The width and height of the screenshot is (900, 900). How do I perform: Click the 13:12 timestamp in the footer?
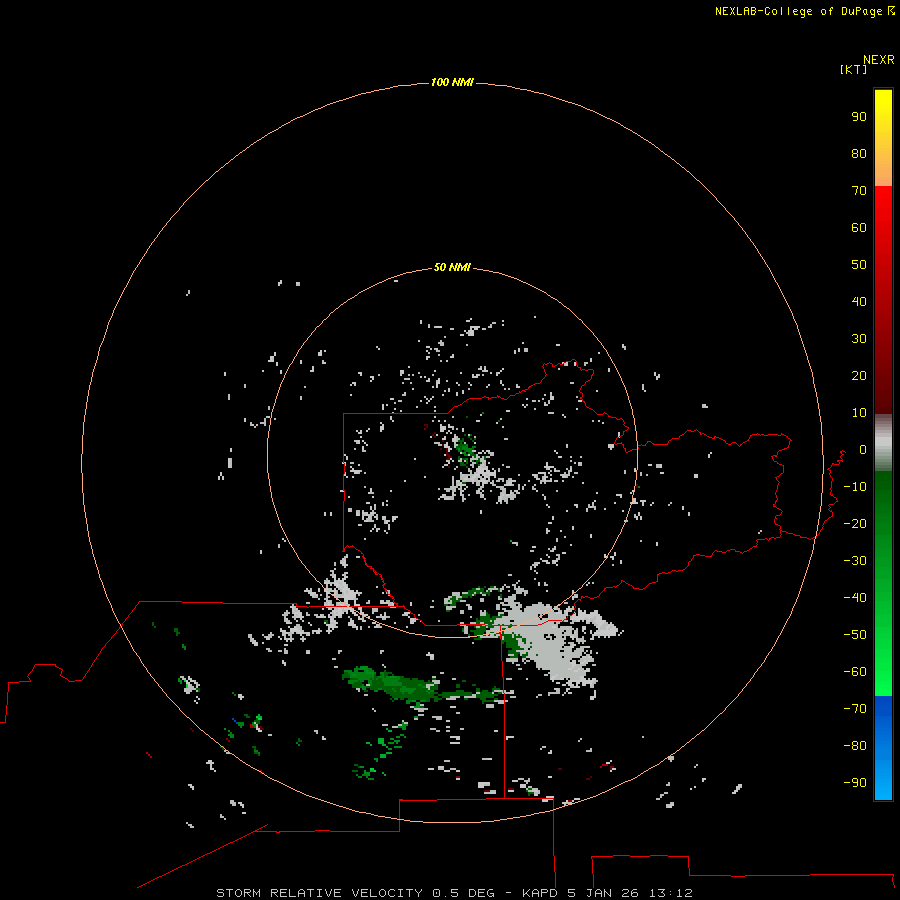[671, 893]
